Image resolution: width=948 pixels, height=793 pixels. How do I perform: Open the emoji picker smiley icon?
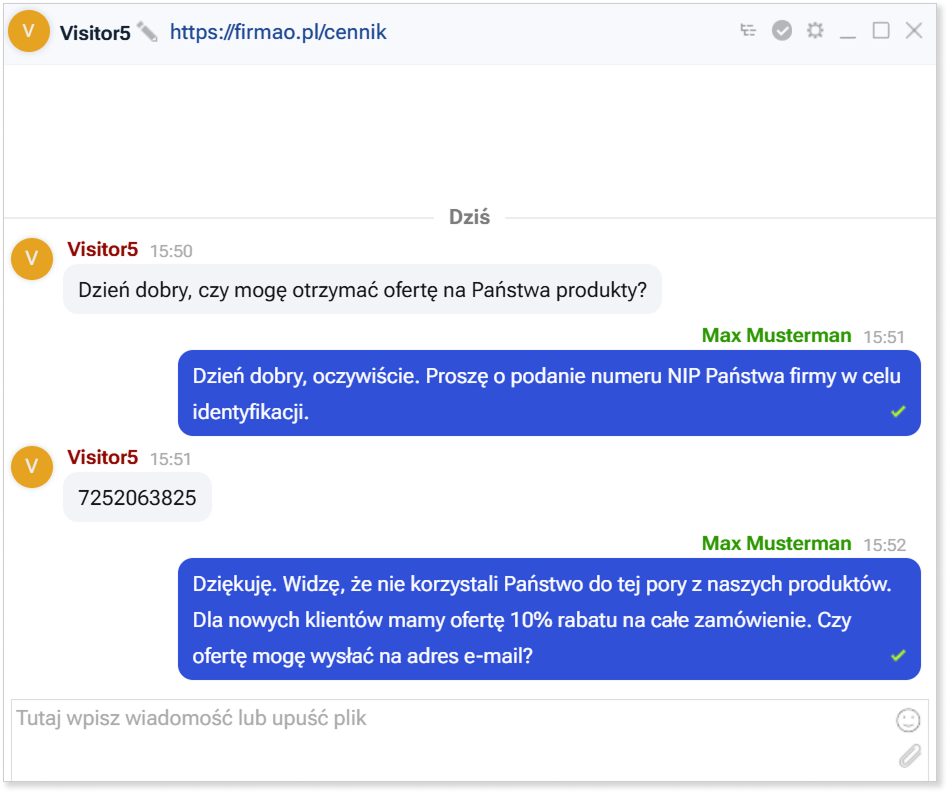(907, 719)
